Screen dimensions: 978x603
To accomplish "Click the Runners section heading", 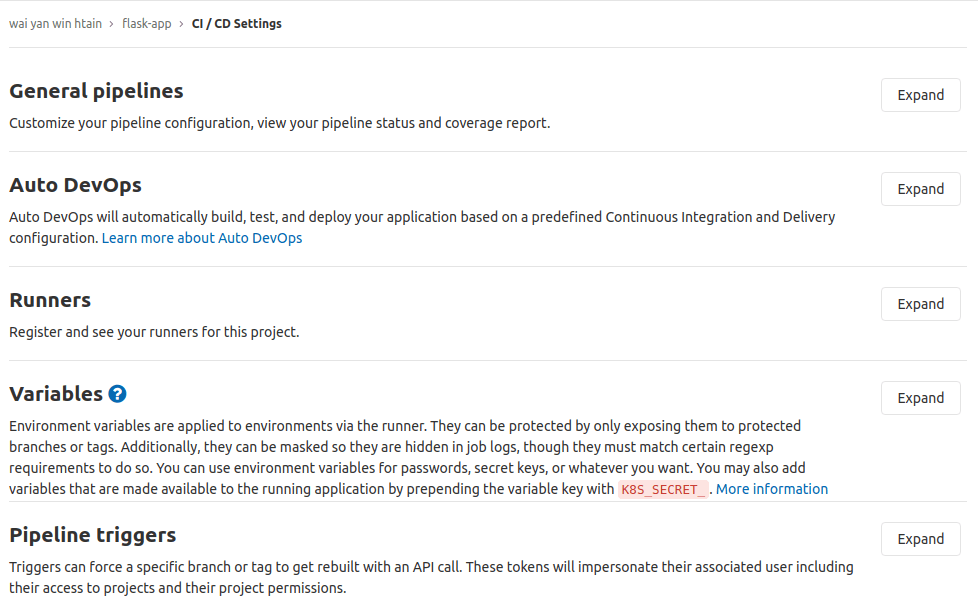I will click(x=50, y=300).
